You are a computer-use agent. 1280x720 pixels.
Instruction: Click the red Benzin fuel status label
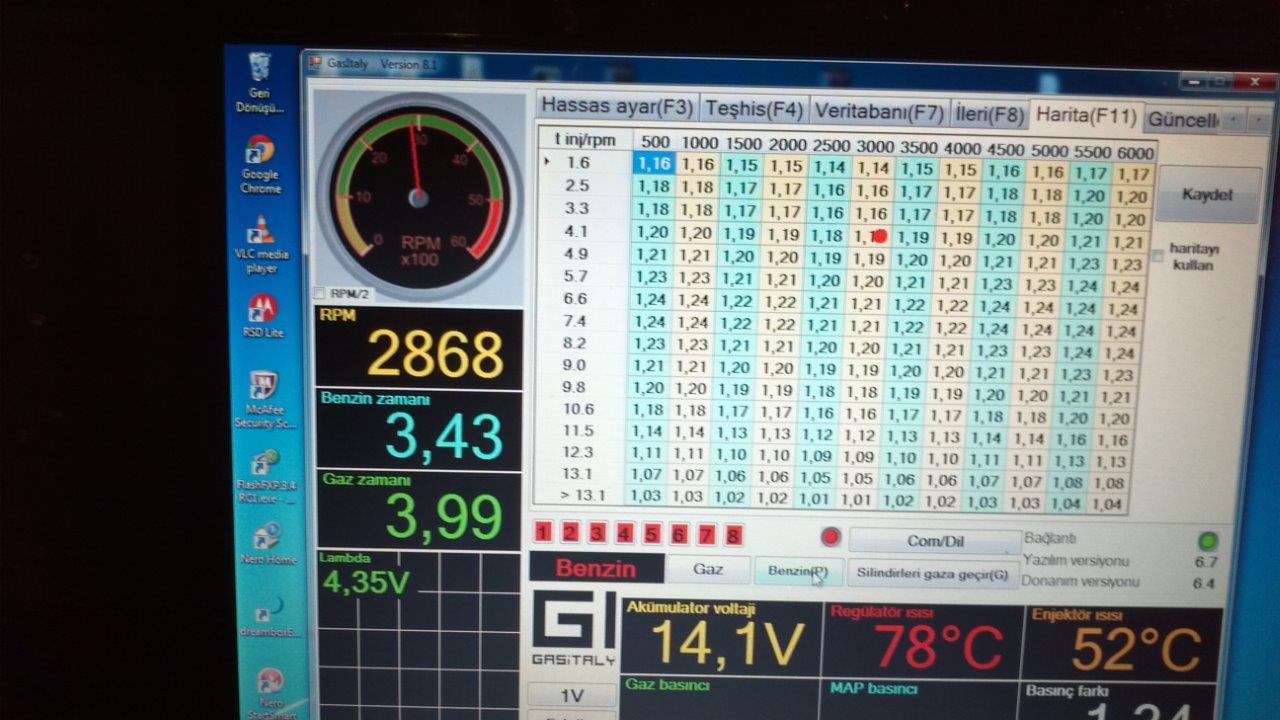(x=596, y=568)
